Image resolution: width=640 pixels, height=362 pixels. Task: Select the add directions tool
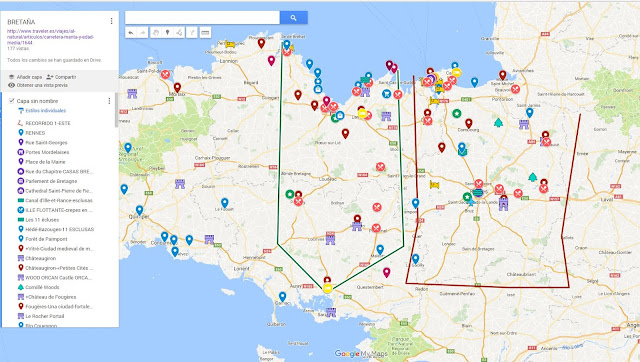(192, 33)
